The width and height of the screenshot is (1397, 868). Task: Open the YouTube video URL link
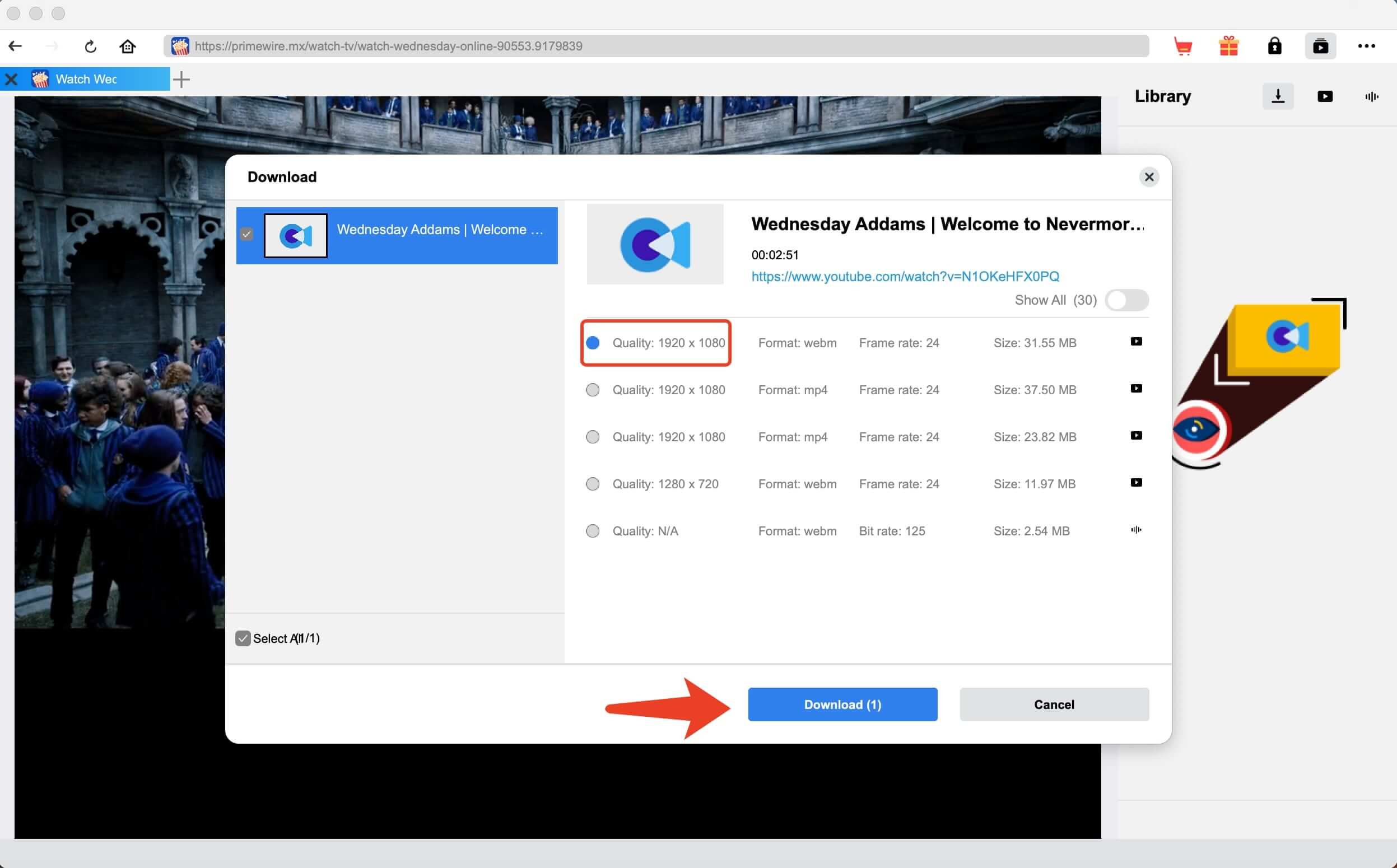905,277
